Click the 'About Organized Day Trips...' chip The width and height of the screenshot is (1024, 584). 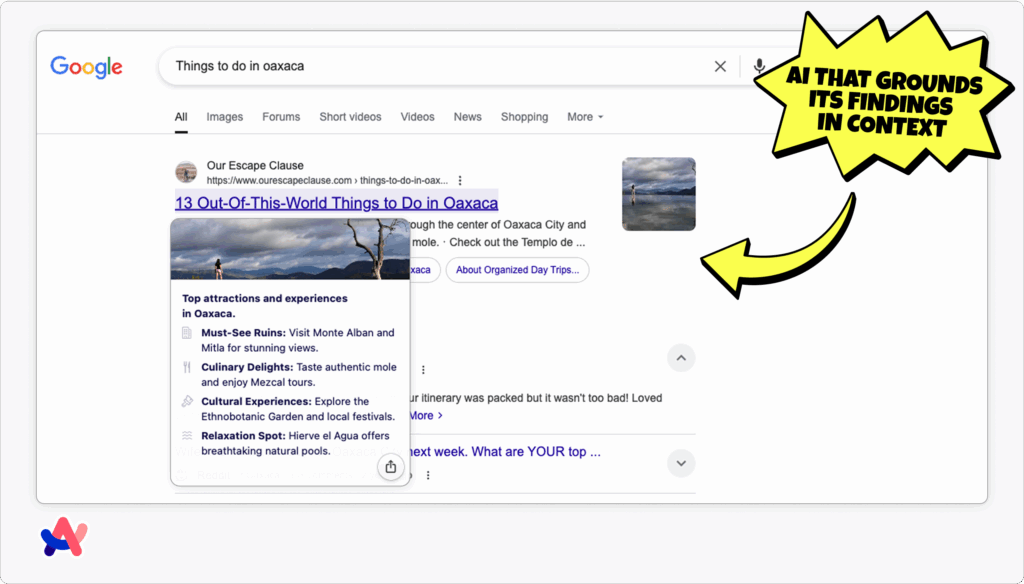pos(517,270)
